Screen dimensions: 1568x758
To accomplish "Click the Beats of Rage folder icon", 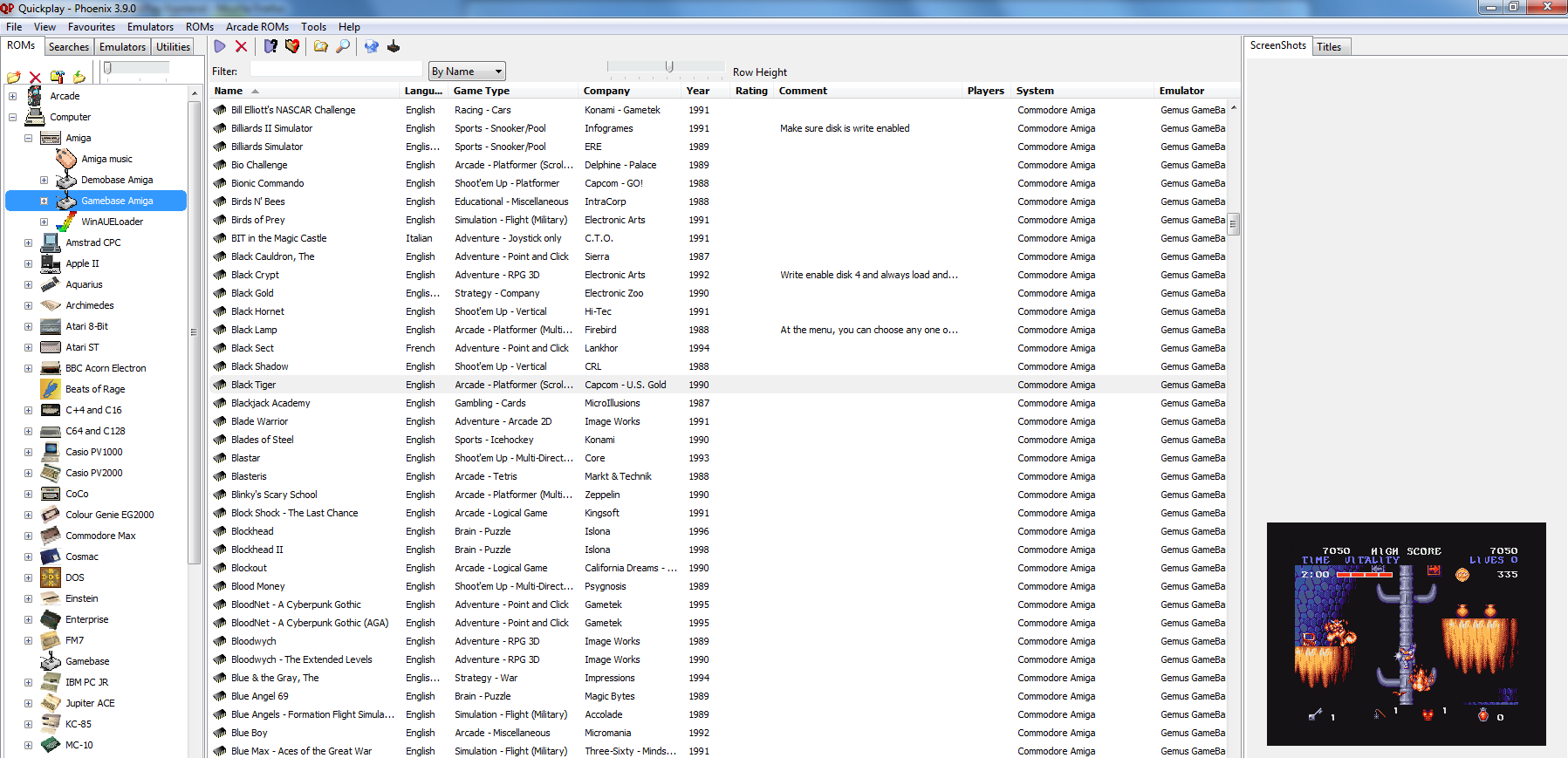I will click(51, 389).
